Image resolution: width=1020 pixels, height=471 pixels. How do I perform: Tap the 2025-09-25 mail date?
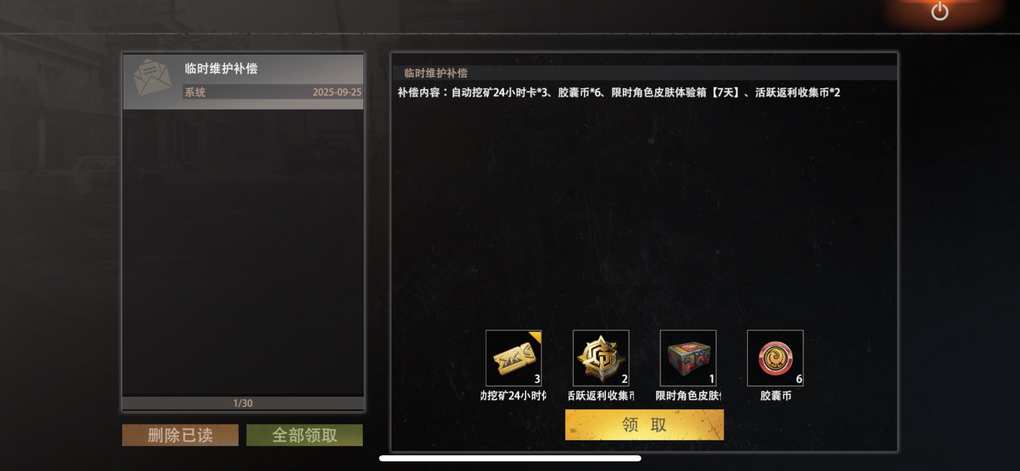pyautogui.click(x=336, y=92)
